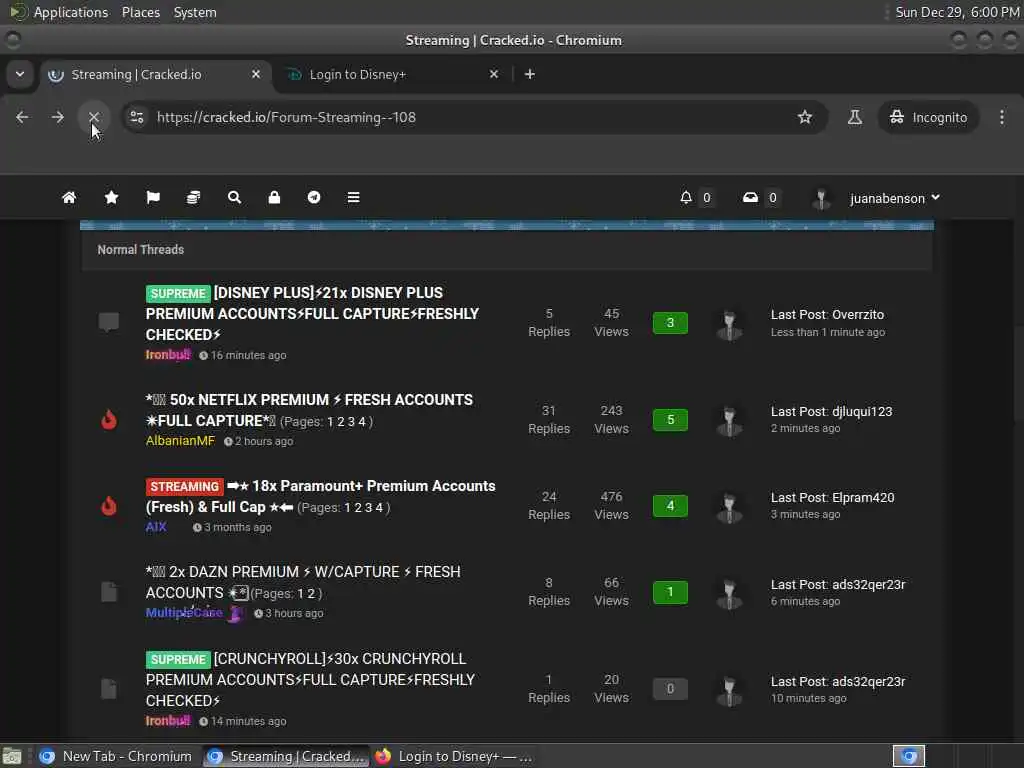The height and width of the screenshot is (768, 1024).
Task: Click the STREAMING tag on Paramount+ thread
Action: point(184,487)
